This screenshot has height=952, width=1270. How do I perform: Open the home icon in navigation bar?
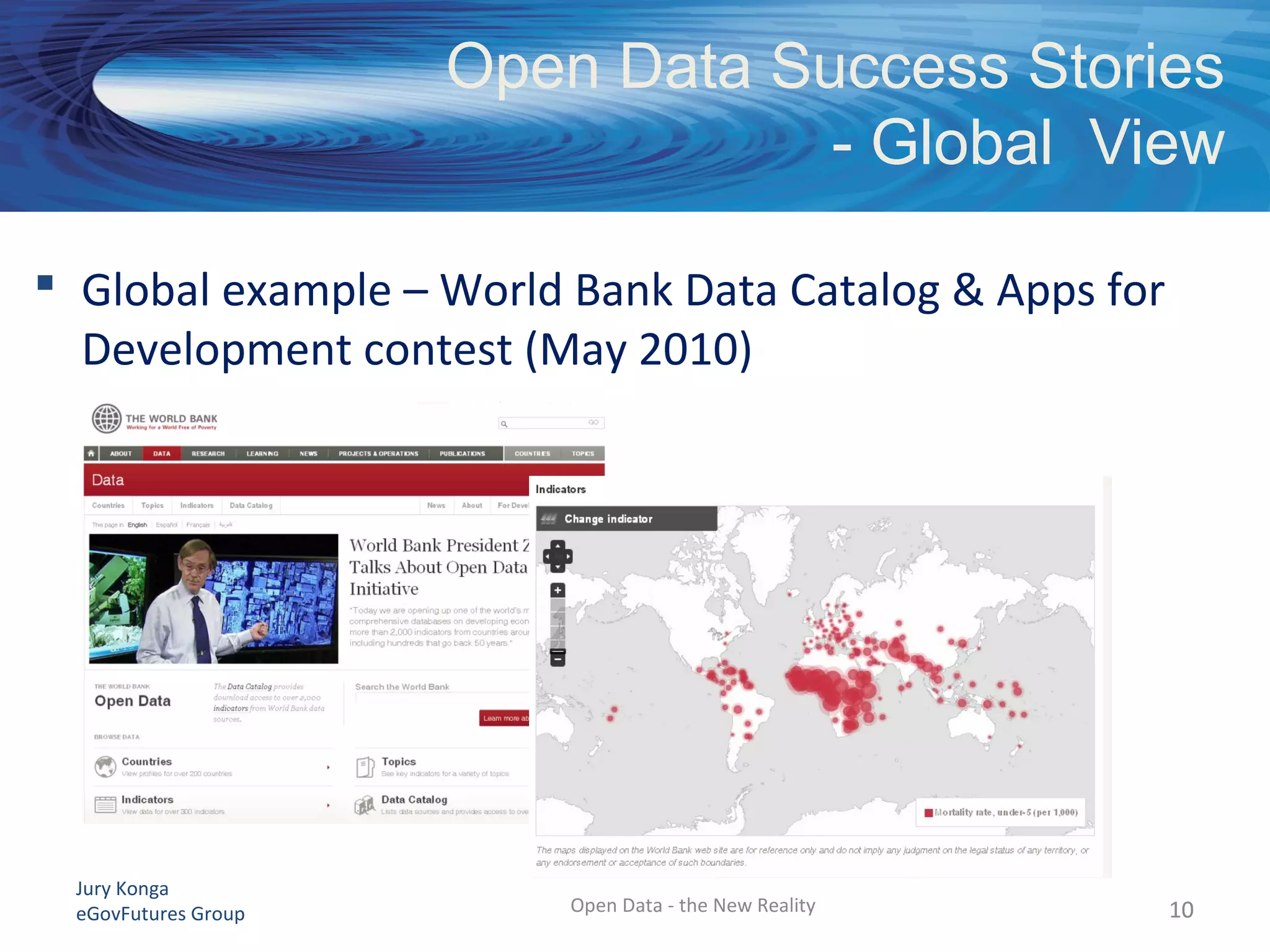tap(91, 453)
